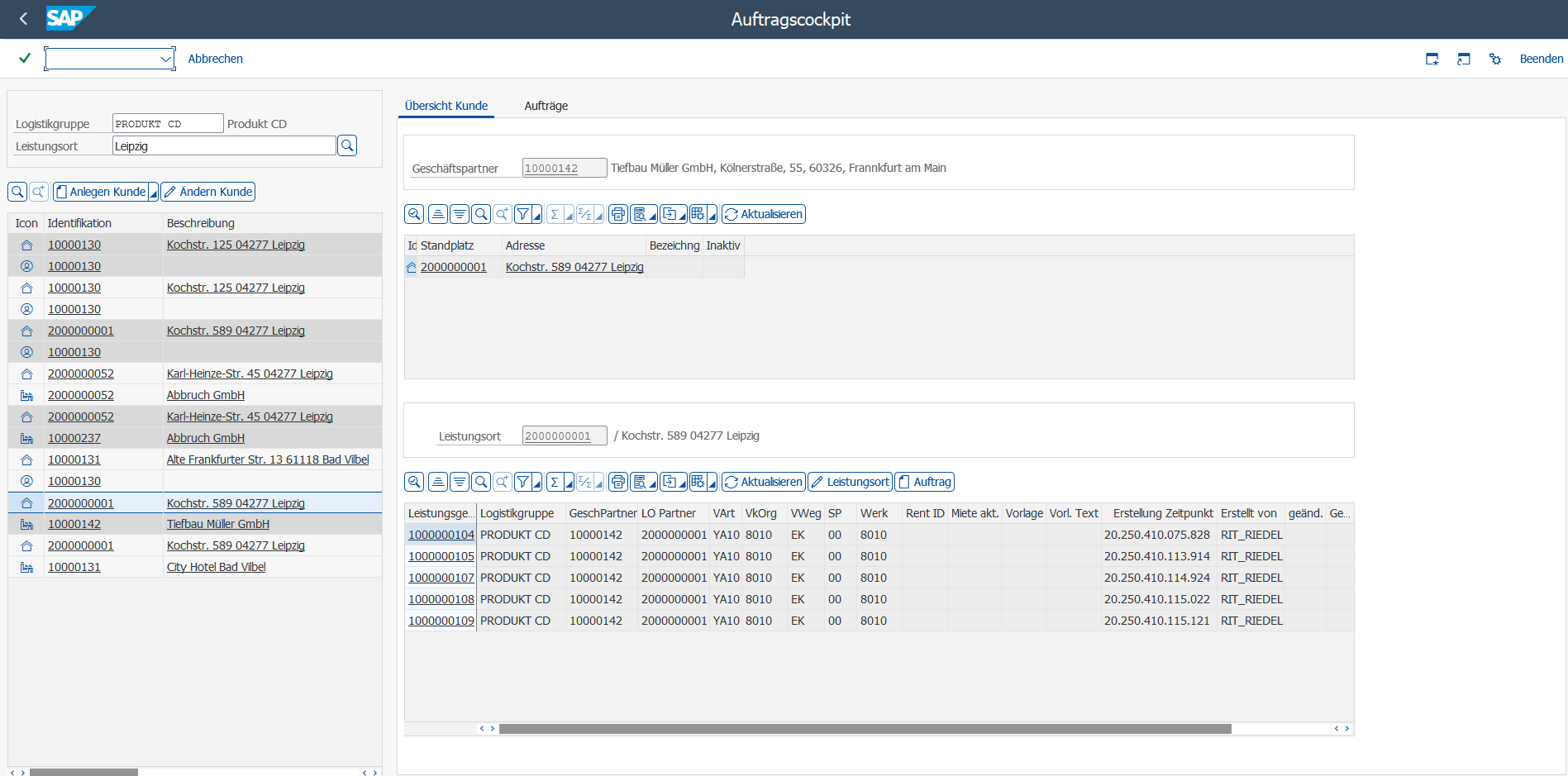Image resolution: width=1568 pixels, height=776 pixels.
Task: Click search icon above the customer list
Action: click(x=17, y=192)
